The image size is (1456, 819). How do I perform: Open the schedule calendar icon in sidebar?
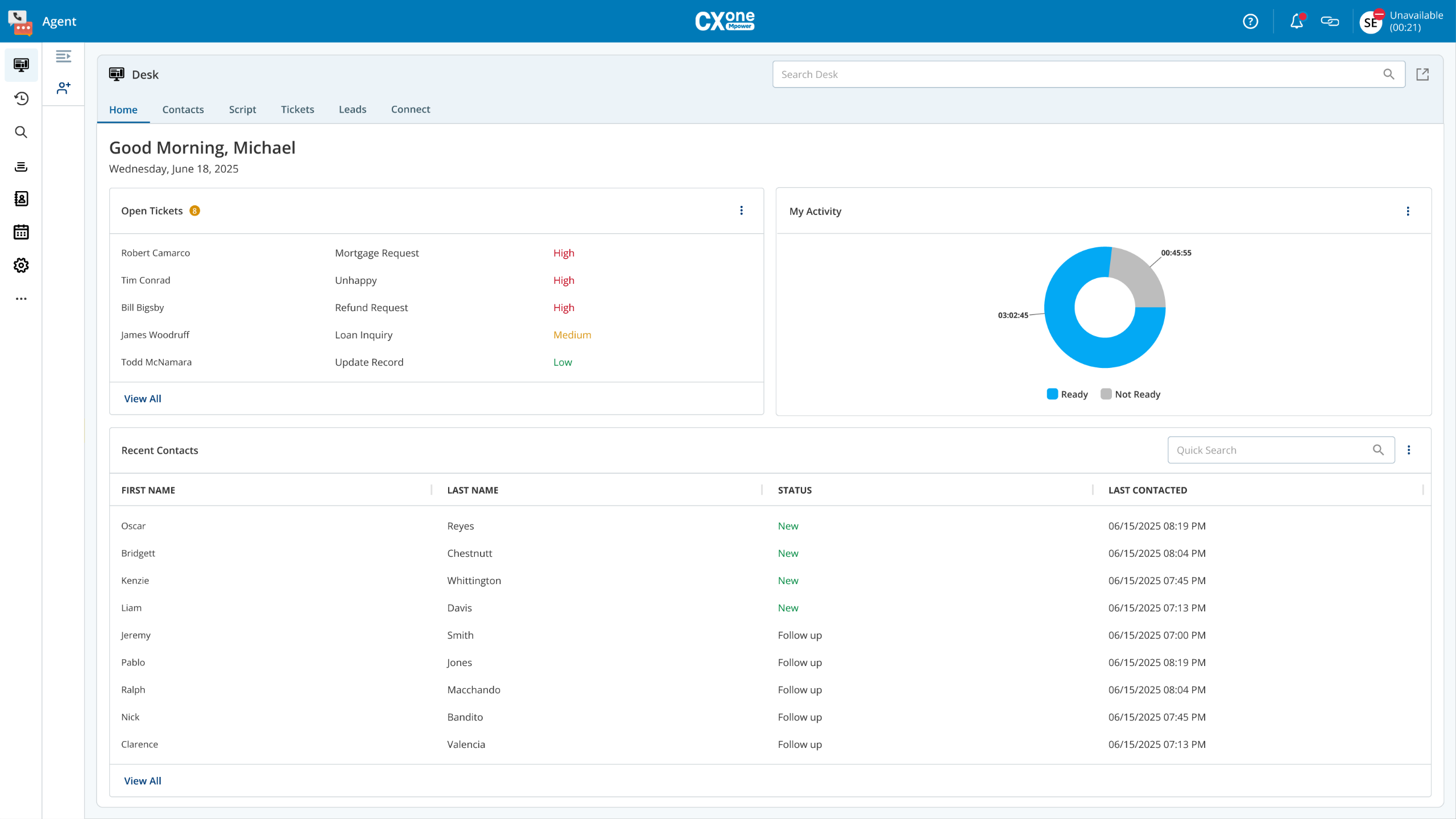21,232
